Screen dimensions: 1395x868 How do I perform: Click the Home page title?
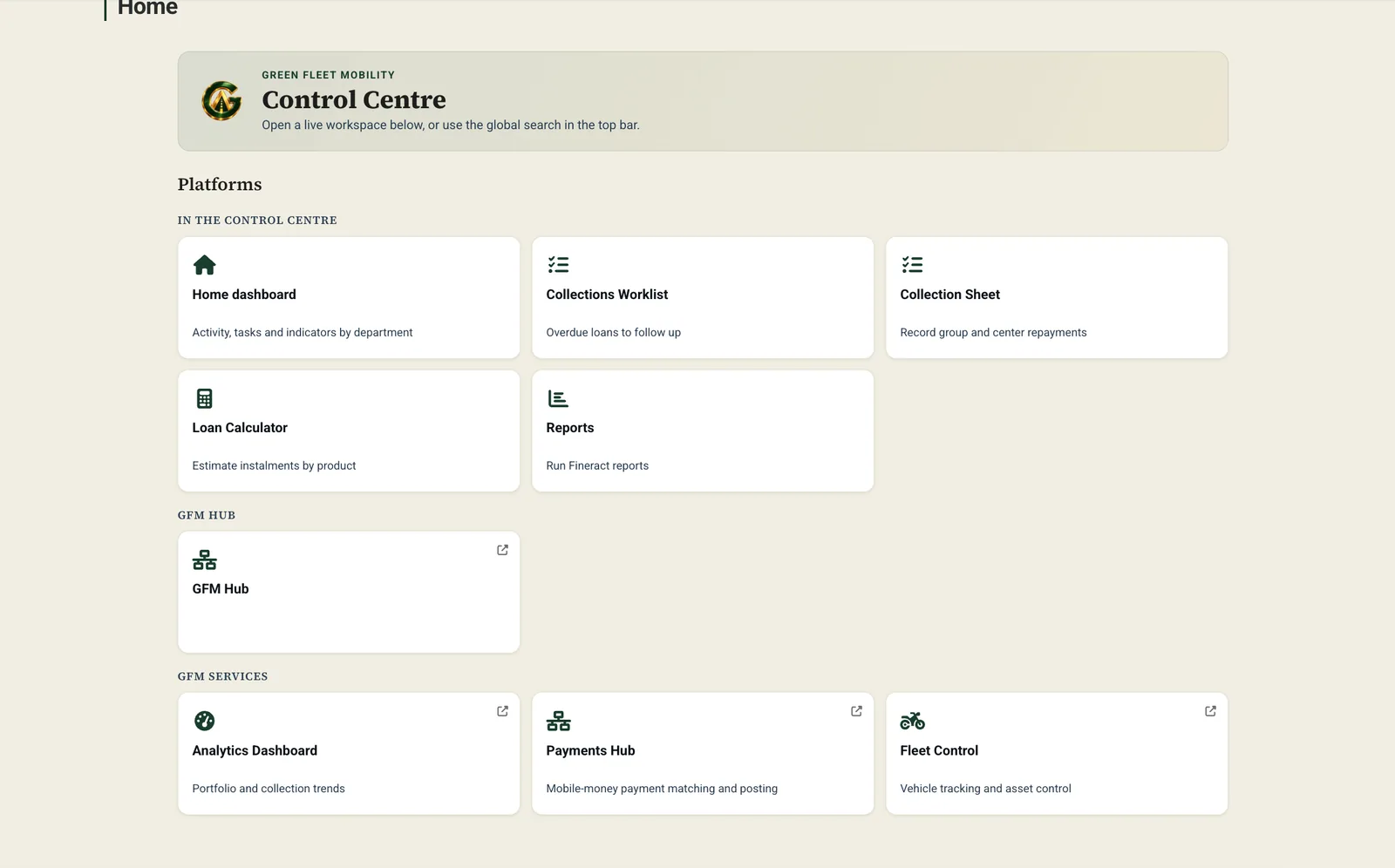[147, 8]
